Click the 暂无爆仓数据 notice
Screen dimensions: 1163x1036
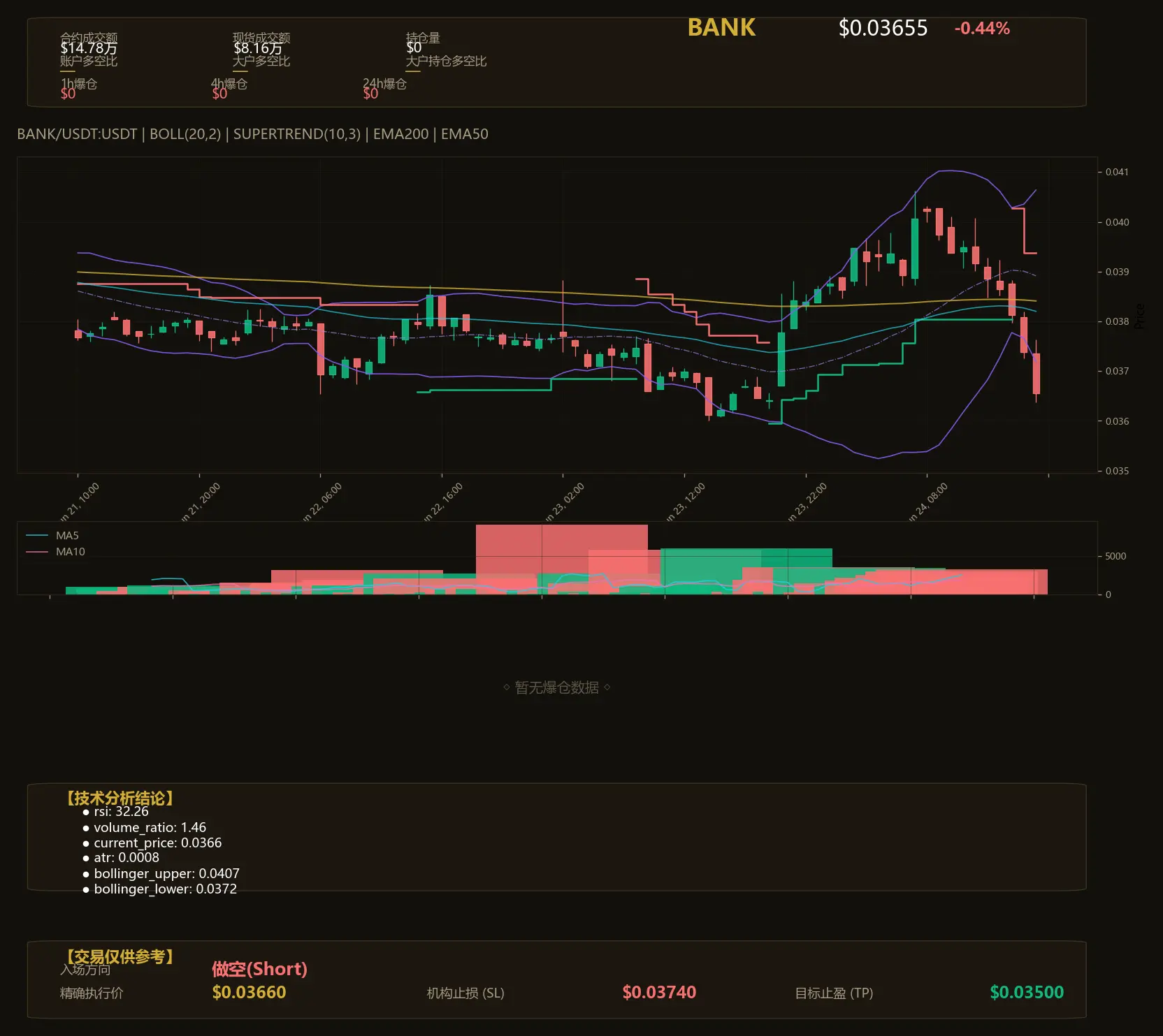click(x=556, y=687)
